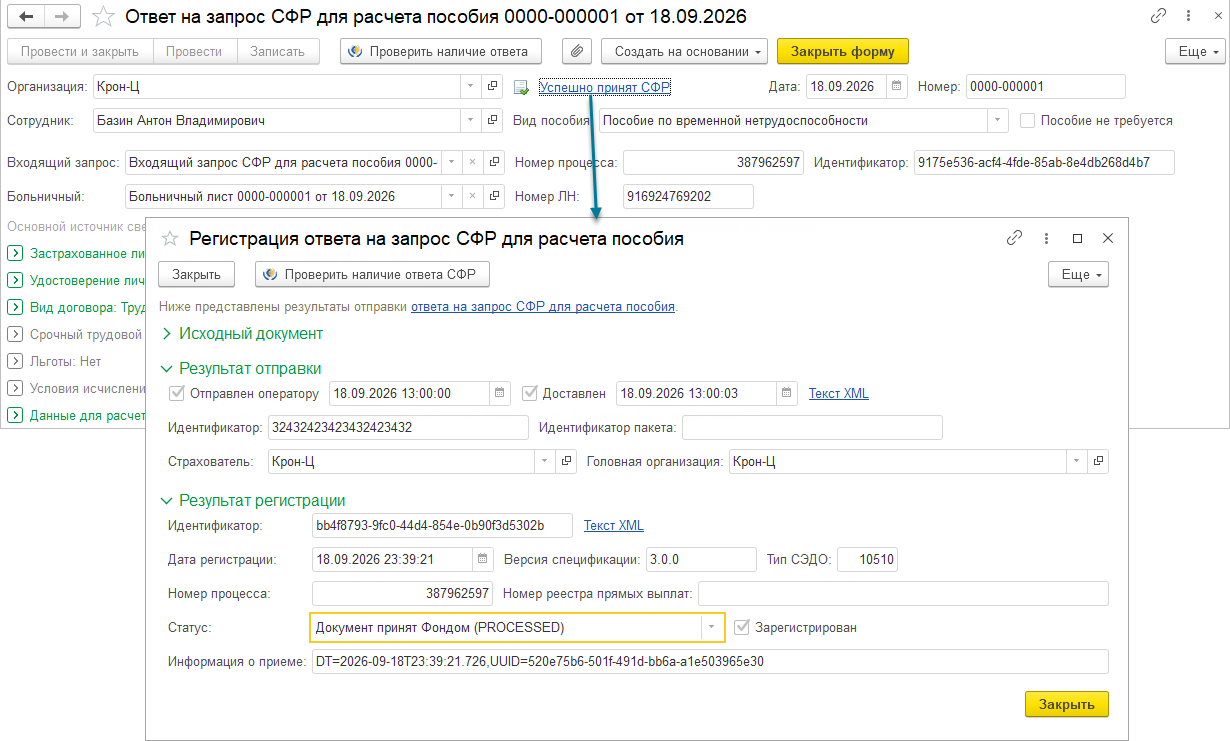Click Проверить наличие ответа СФР button

(372, 274)
